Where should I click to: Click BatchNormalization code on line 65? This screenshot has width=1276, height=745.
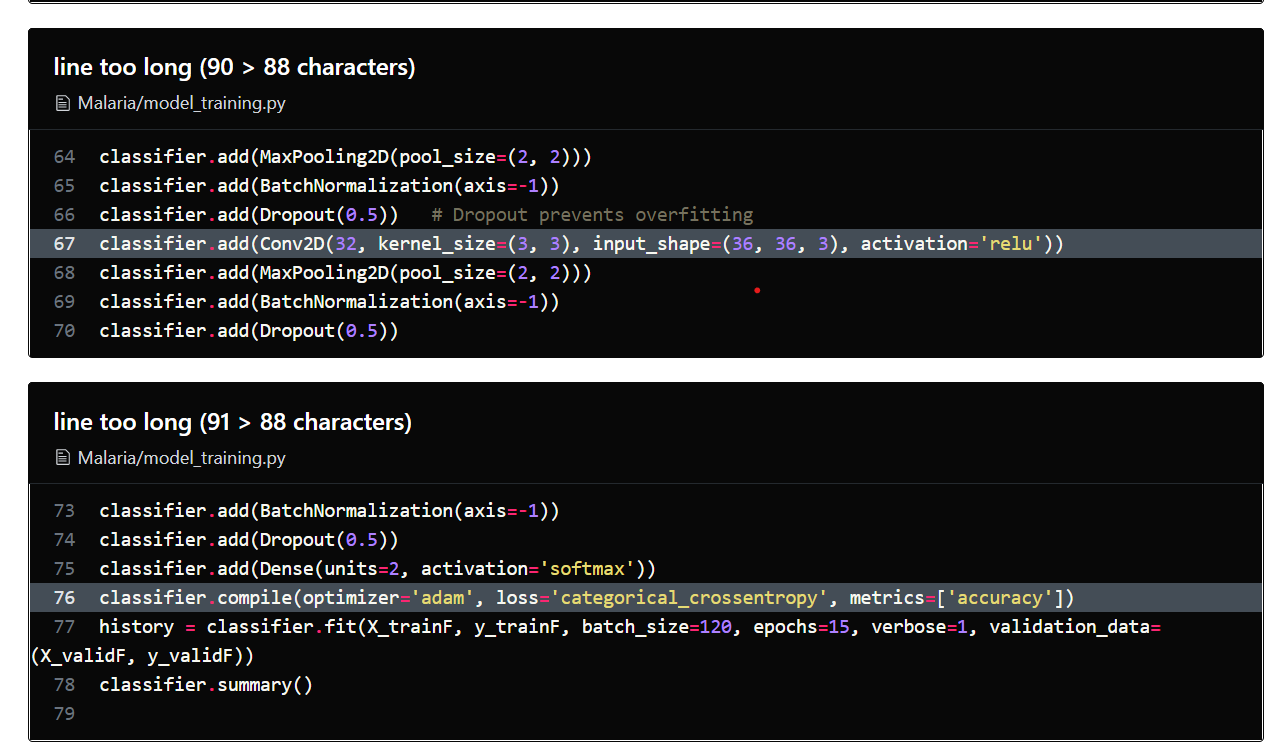[329, 186]
